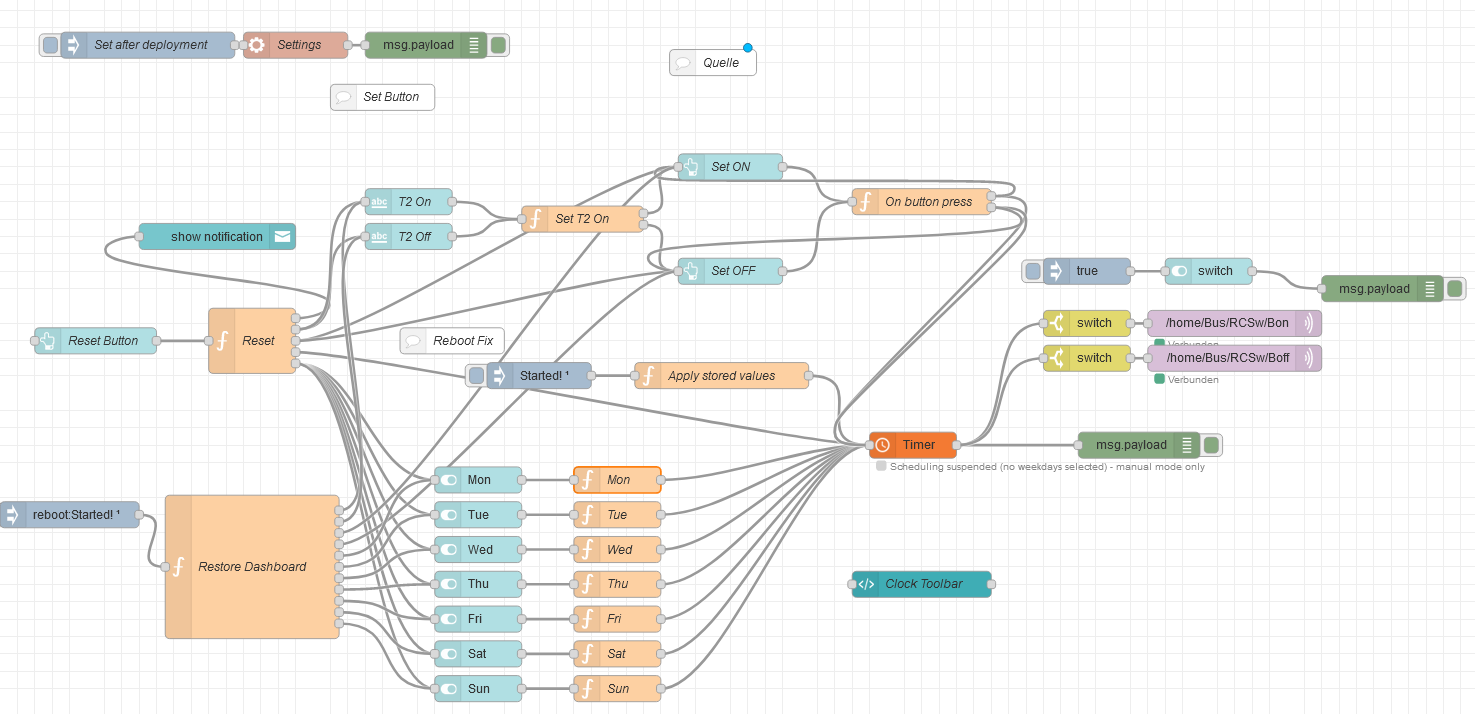Trigger the Set after deployment inject button
The height and width of the screenshot is (714, 1475).
(50, 45)
